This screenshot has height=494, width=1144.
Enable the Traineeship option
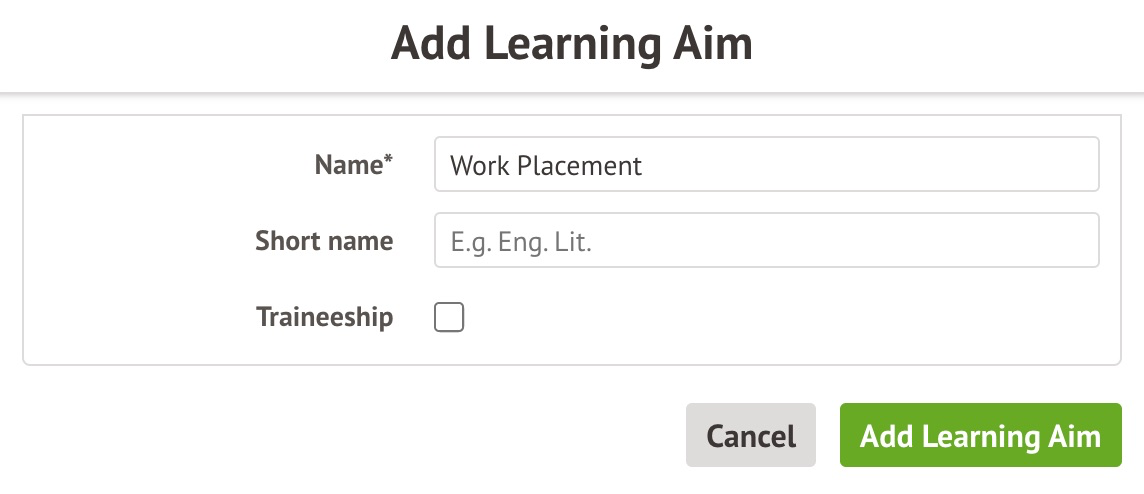tap(449, 318)
